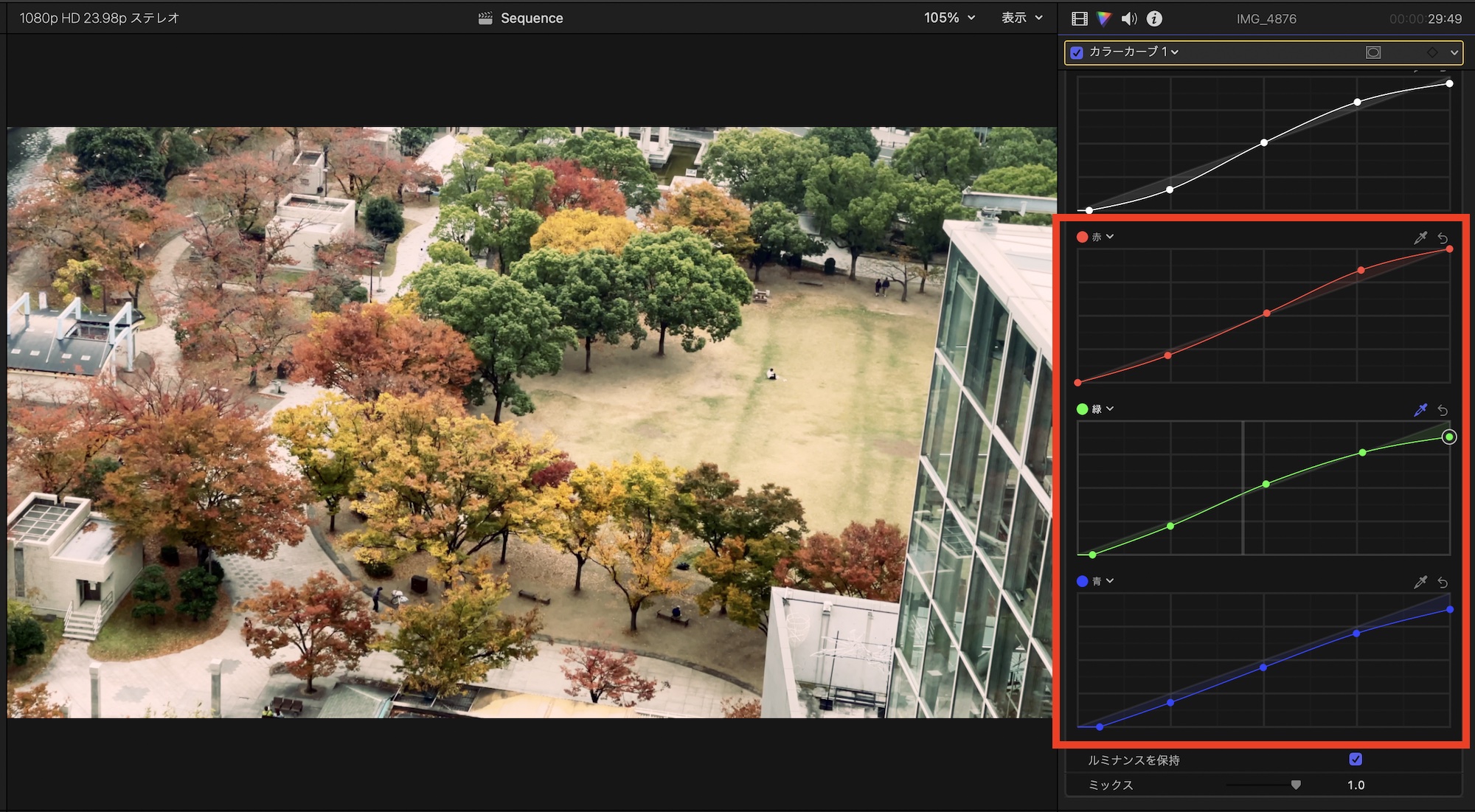
Task: Open the Color inspector prism icon
Action: click(1103, 18)
